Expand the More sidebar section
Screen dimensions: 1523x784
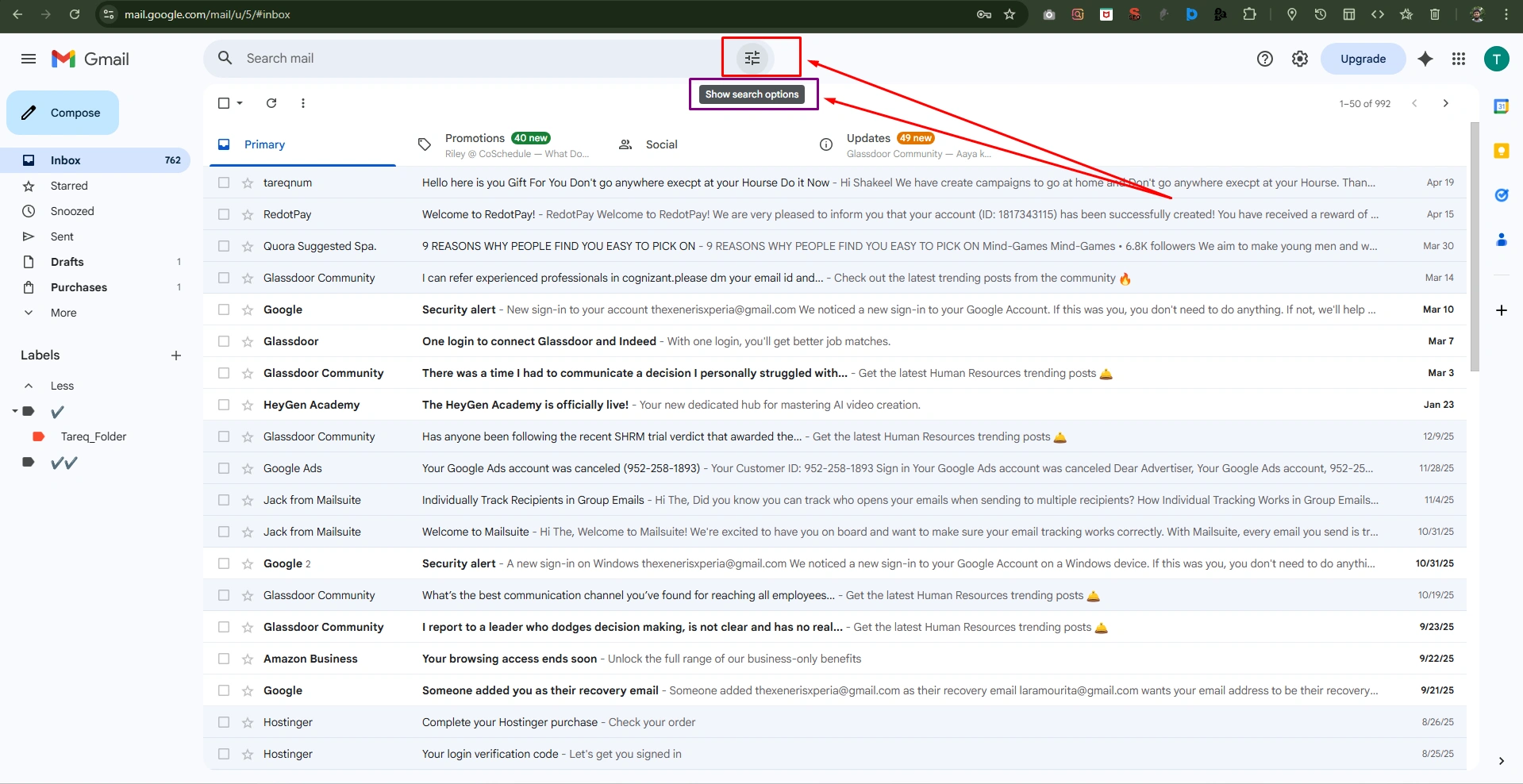pyautogui.click(x=63, y=313)
